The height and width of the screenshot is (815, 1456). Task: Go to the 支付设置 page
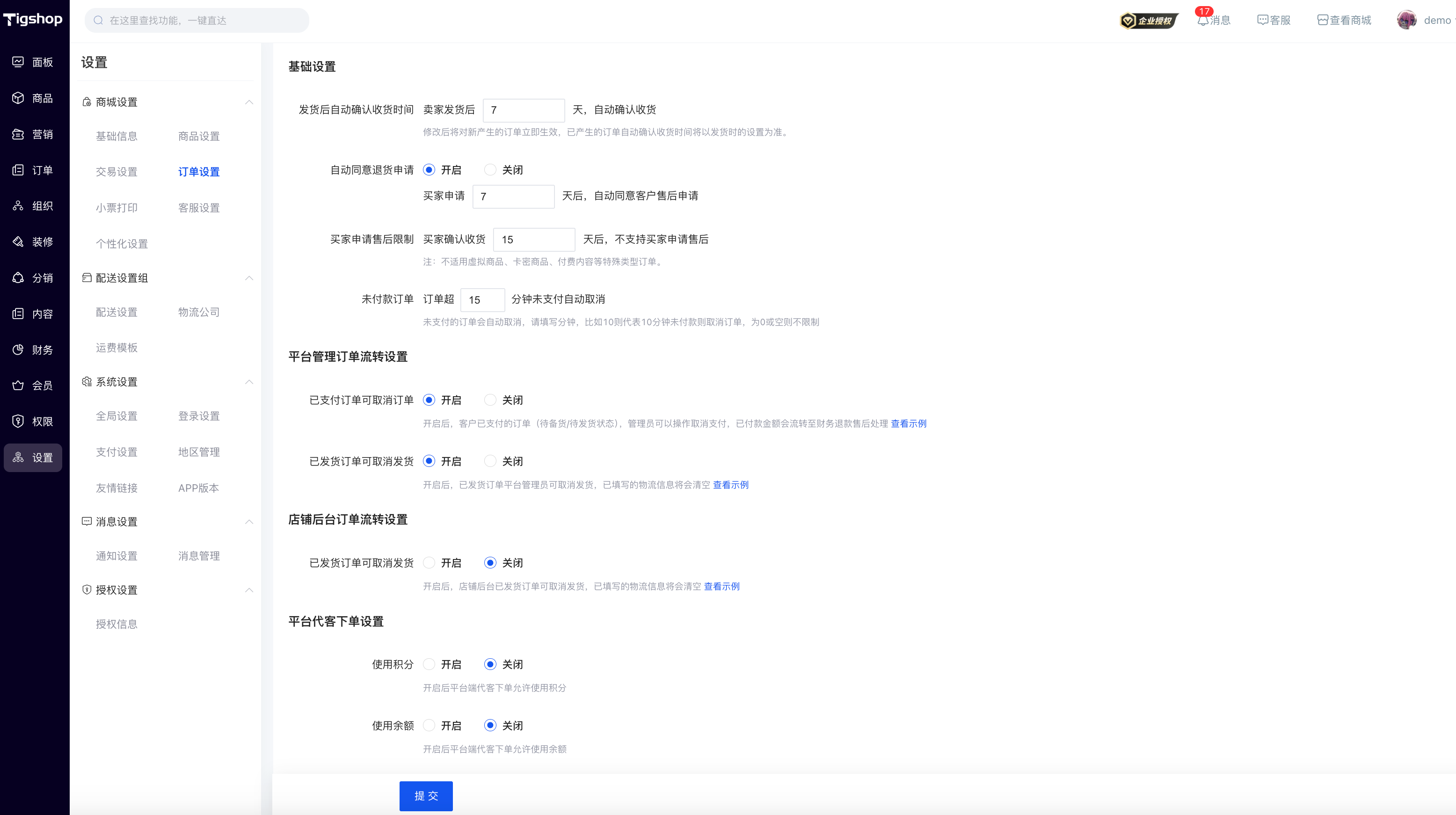pyautogui.click(x=116, y=452)
